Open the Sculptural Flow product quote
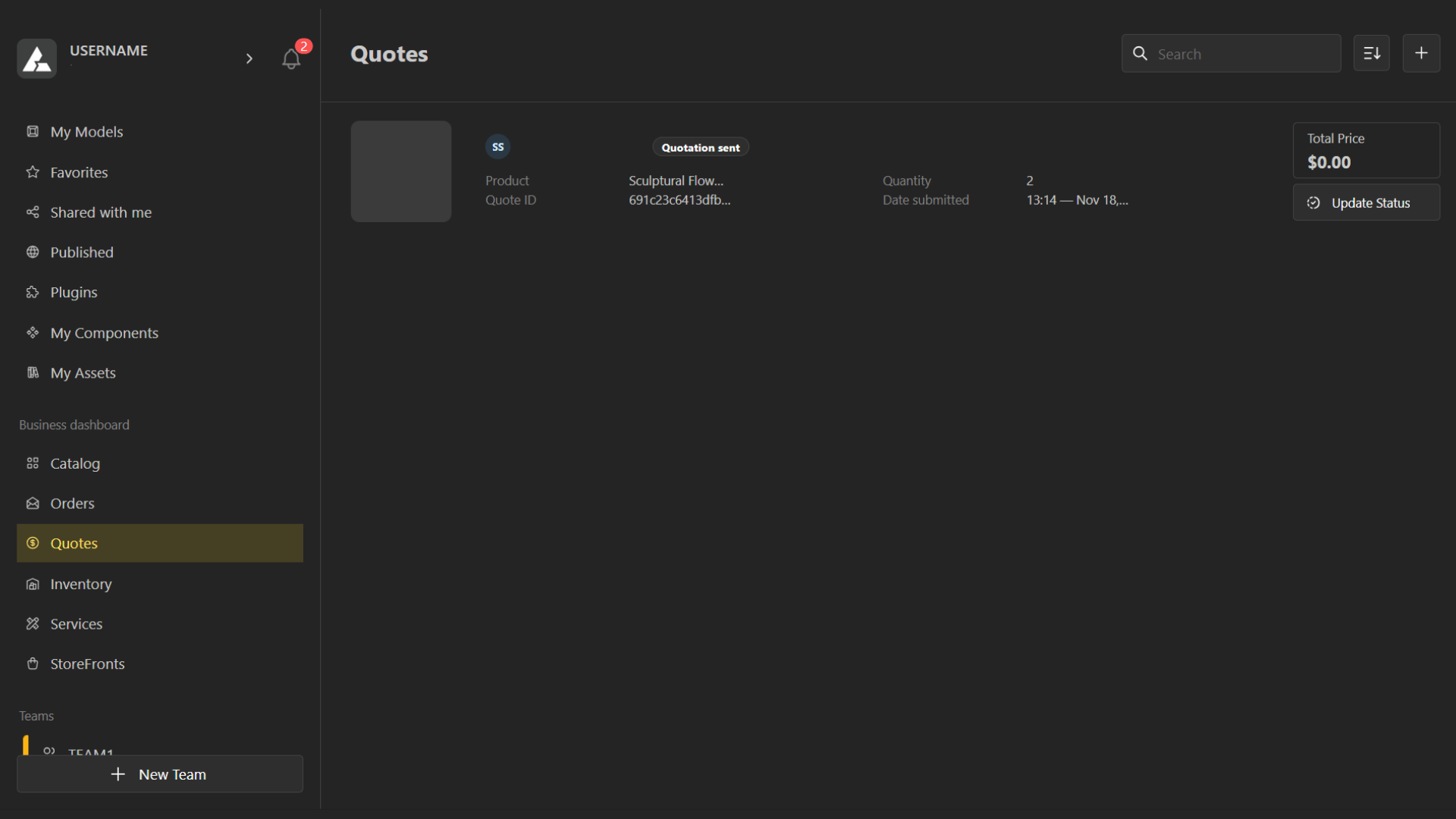Image resolution: width=1456 pixels, height=819 pixels. coord(676,180)
